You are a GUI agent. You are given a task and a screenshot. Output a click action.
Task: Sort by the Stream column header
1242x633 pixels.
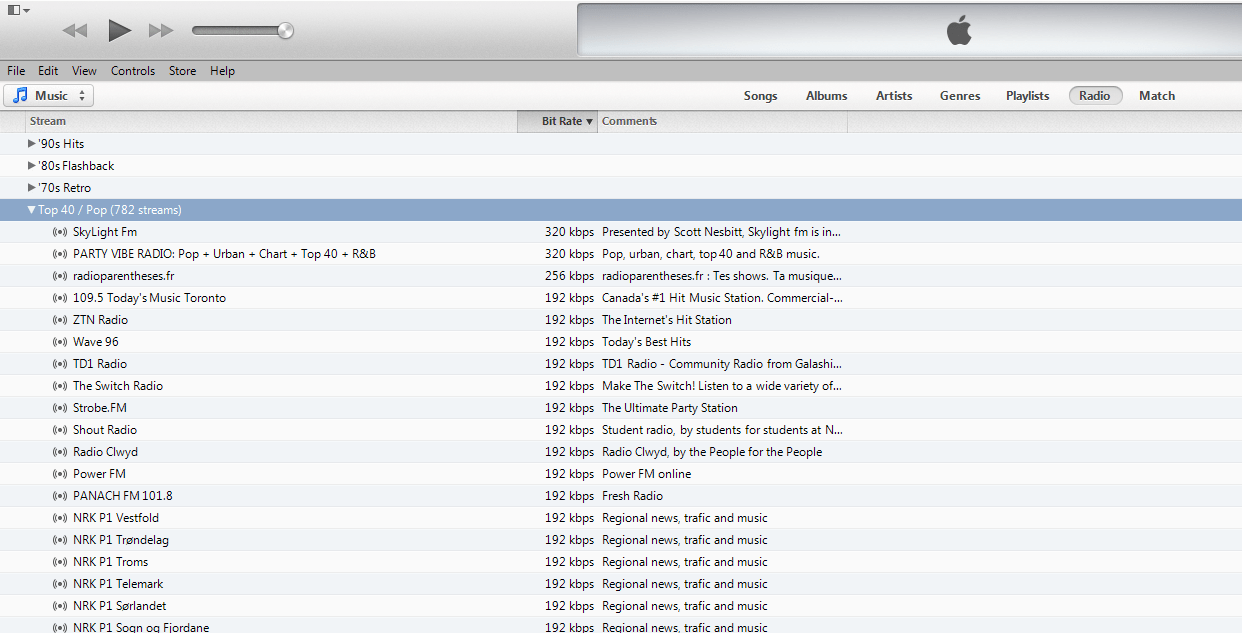pyautogui.click(x=271, y=121)
